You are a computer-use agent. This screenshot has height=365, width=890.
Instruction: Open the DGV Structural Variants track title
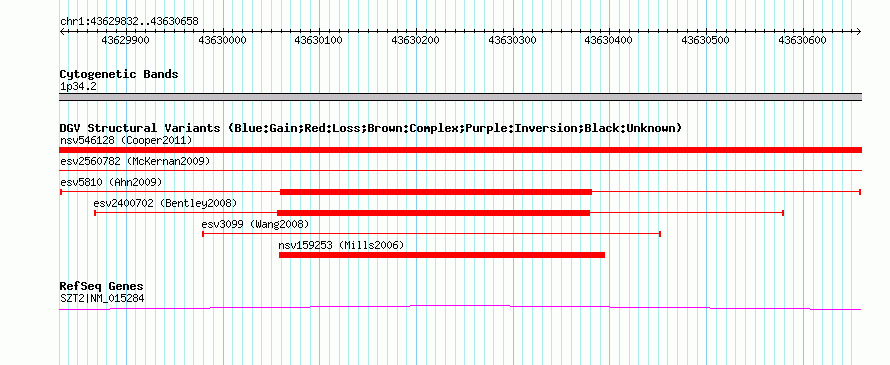[371, 128]
